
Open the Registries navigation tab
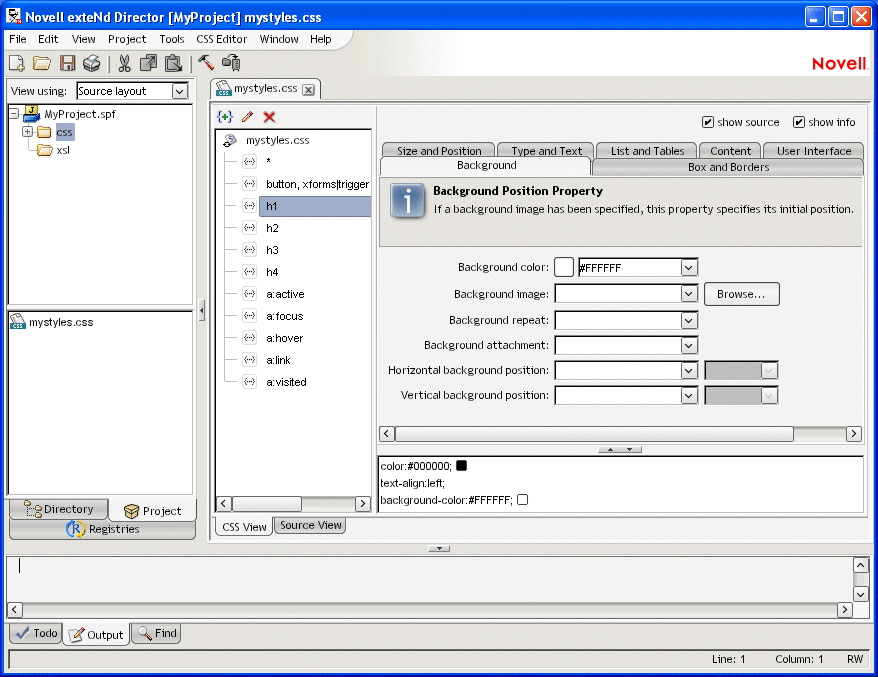[x=102, y=529]
